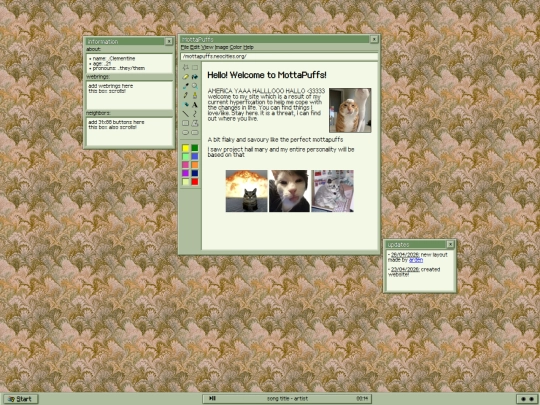Click the "webrings:" section label
The image size is (540, 405).
[97, 76]
